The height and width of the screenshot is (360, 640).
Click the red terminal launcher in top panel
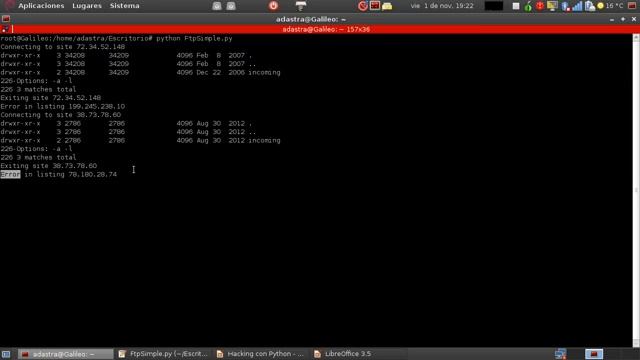coord(375,6)
